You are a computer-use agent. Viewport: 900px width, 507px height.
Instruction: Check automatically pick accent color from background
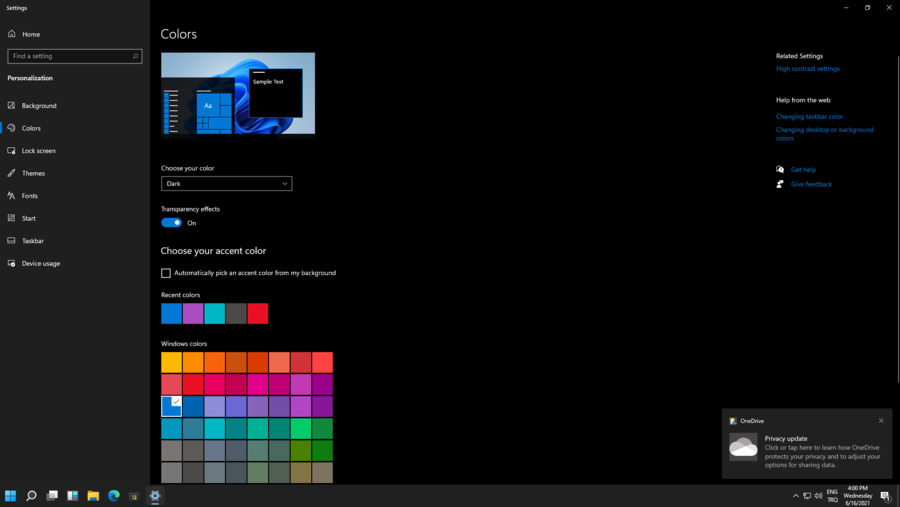[x=166, y=273]
